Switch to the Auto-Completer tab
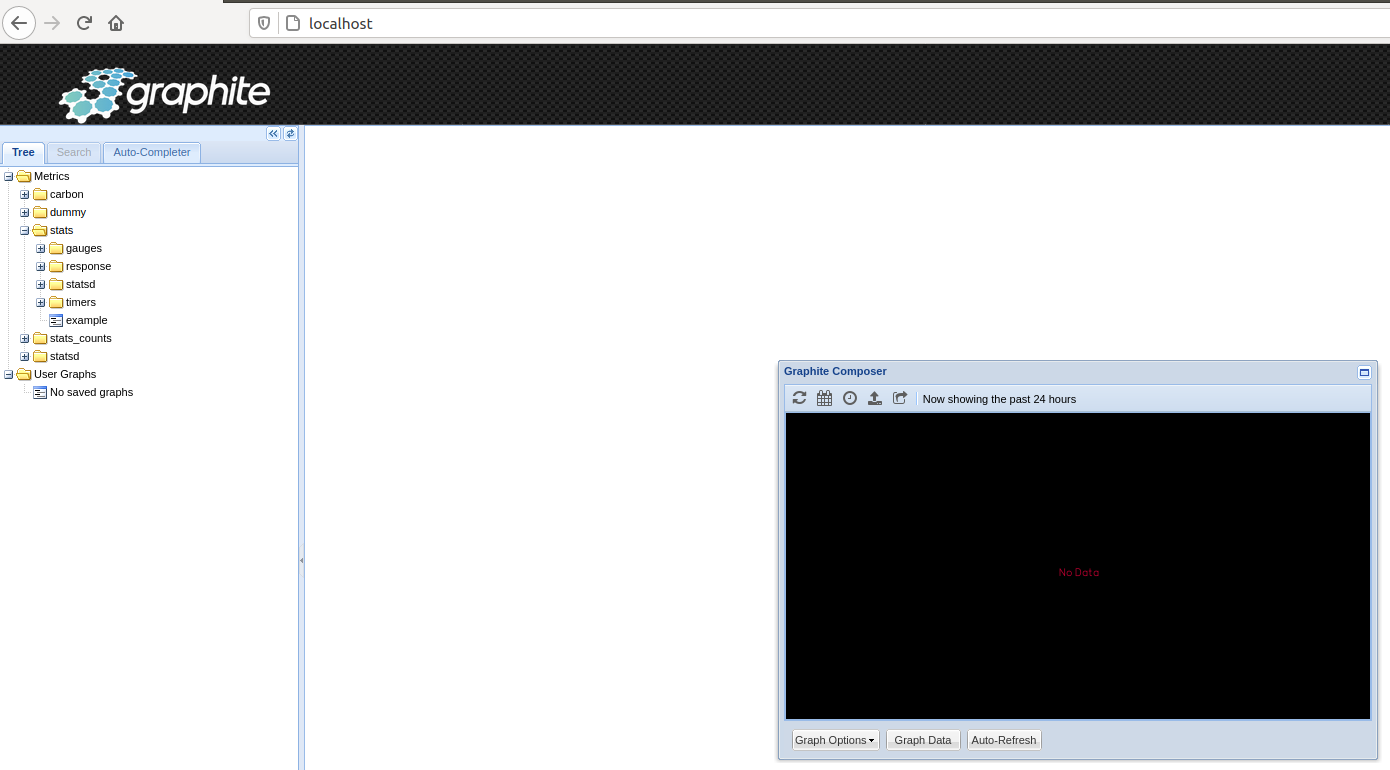This screenshot has height=770, width=1390. (x=152, y=153)
